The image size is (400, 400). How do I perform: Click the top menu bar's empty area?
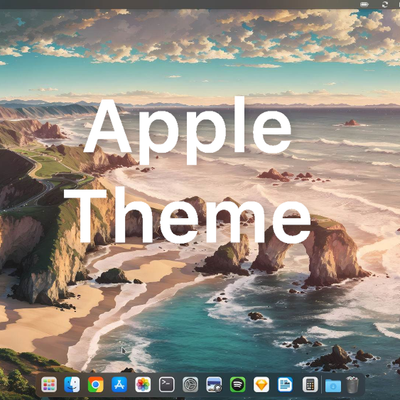tap(180, 4)
